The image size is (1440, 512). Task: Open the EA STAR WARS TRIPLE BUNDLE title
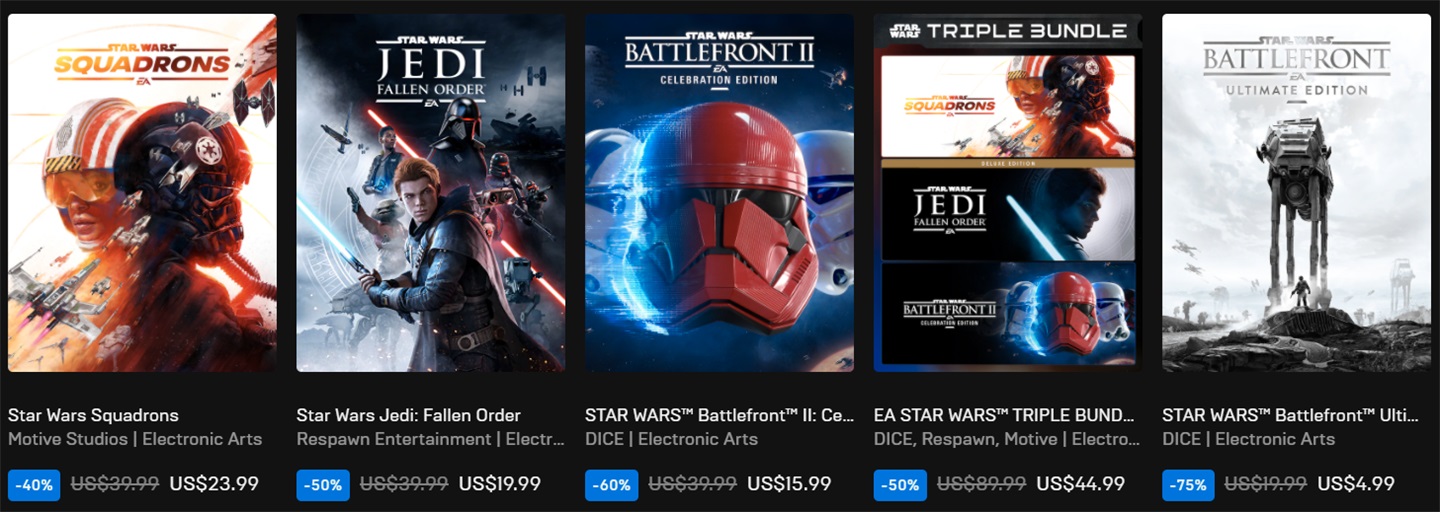click(1005, 415)
